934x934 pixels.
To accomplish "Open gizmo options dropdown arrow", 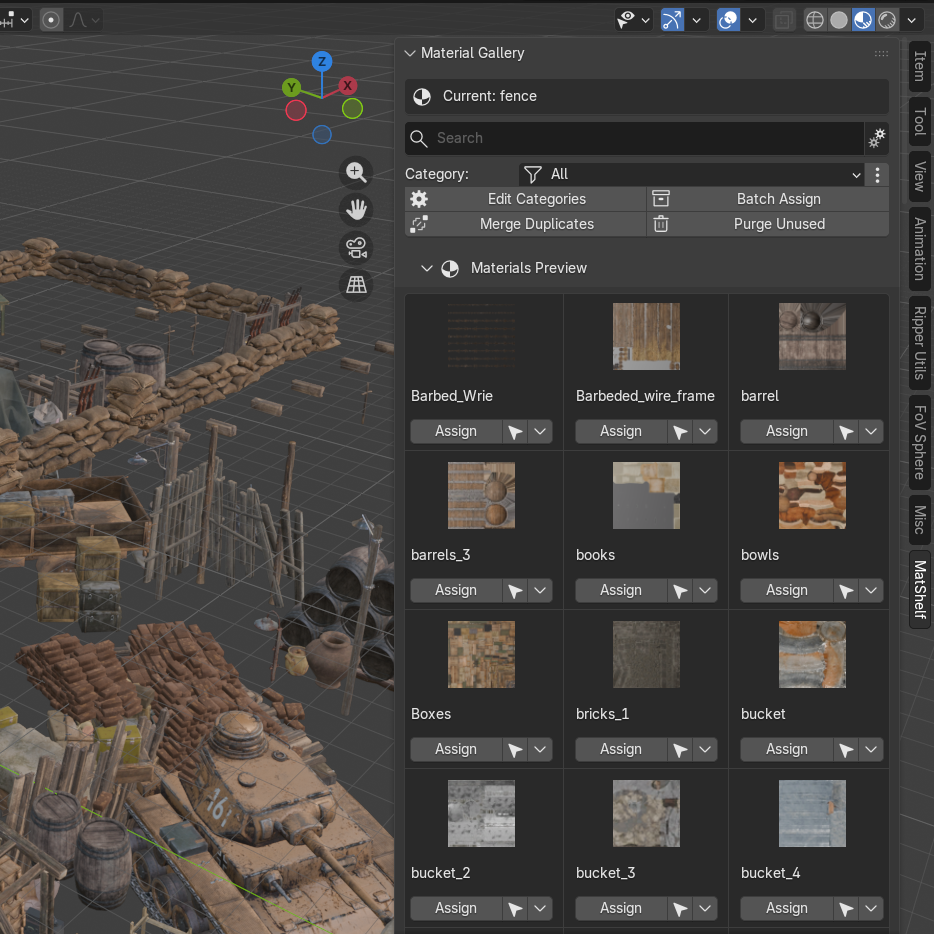I will click(x=696, y=20).
